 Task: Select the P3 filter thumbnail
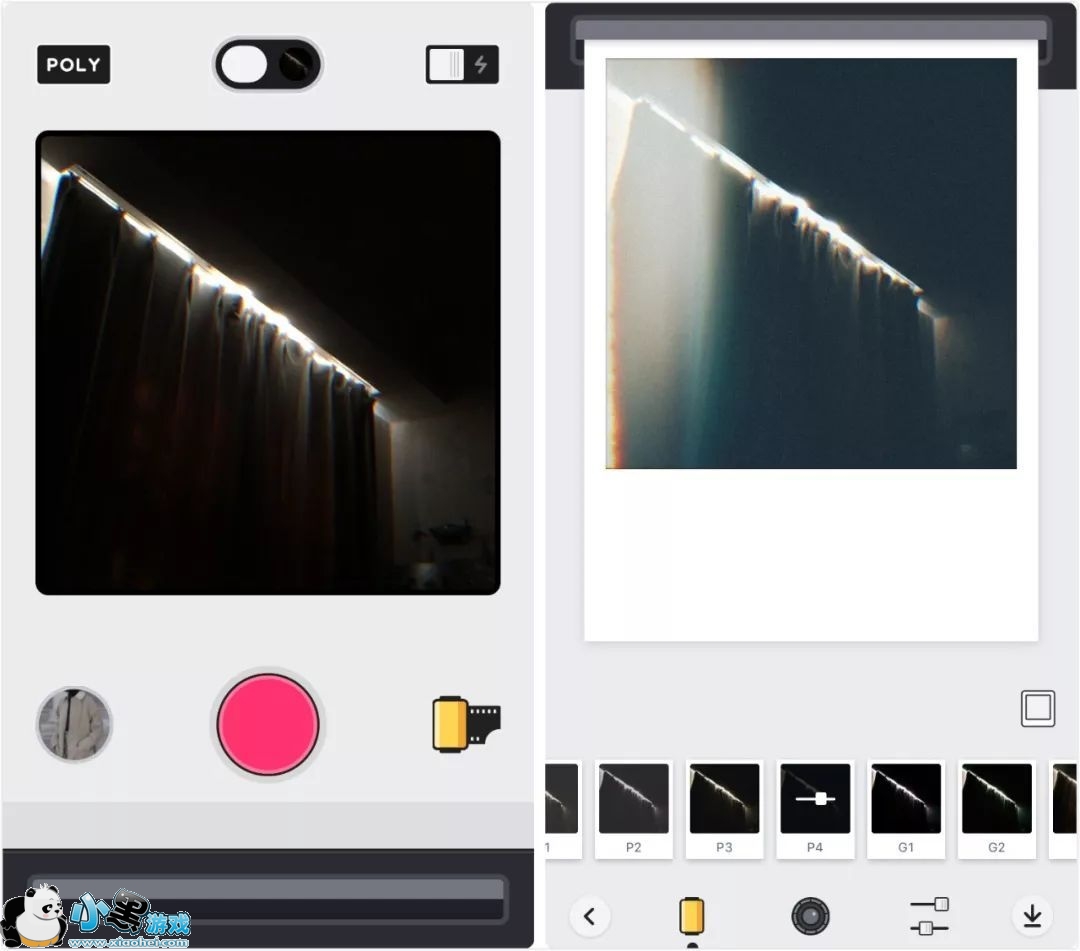coord(725,809)
